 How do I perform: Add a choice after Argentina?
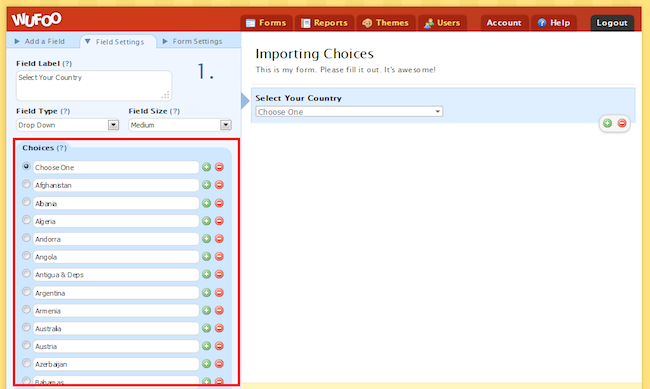click(x=206, y=293)
